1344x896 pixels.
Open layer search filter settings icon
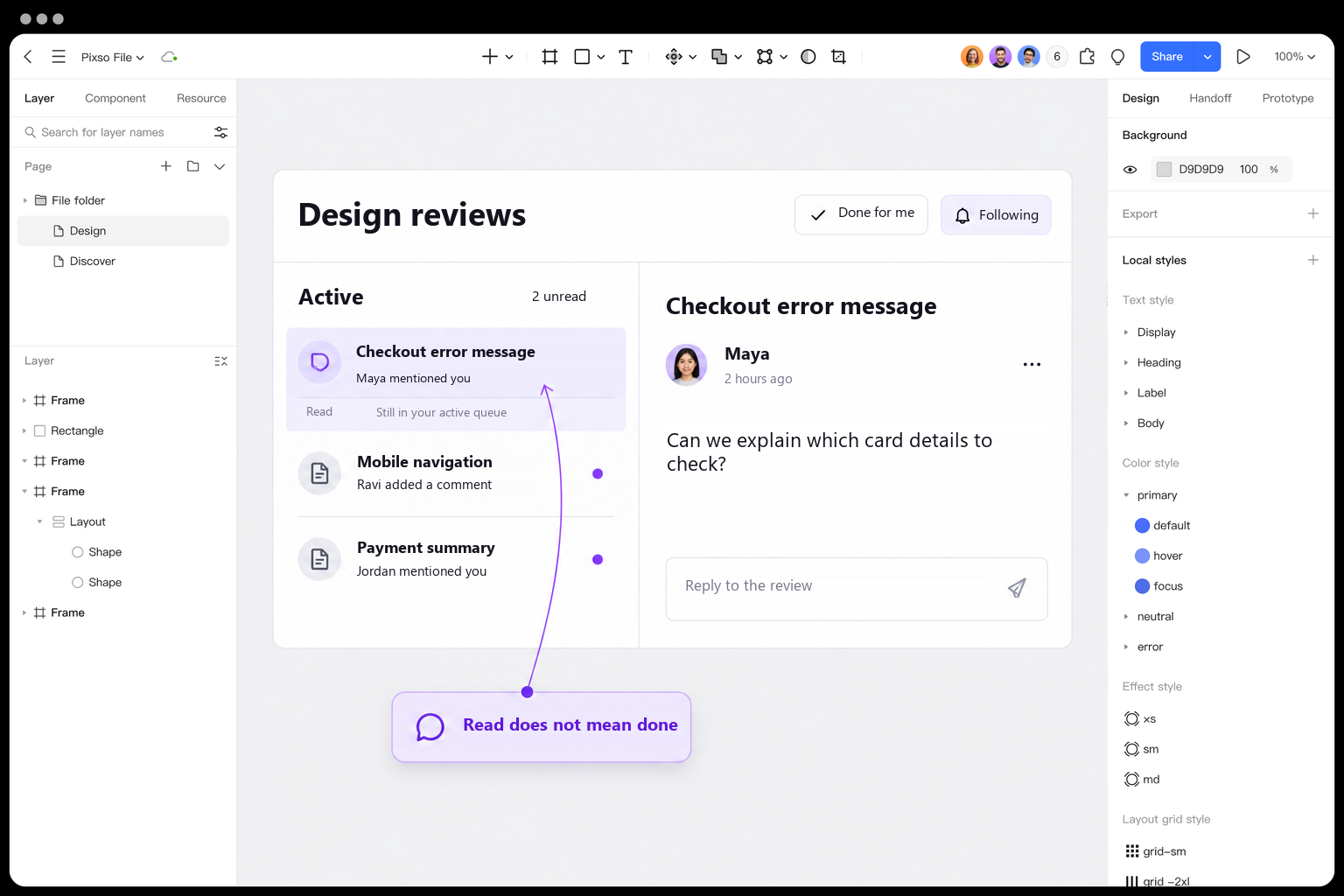tap(220, 132)
